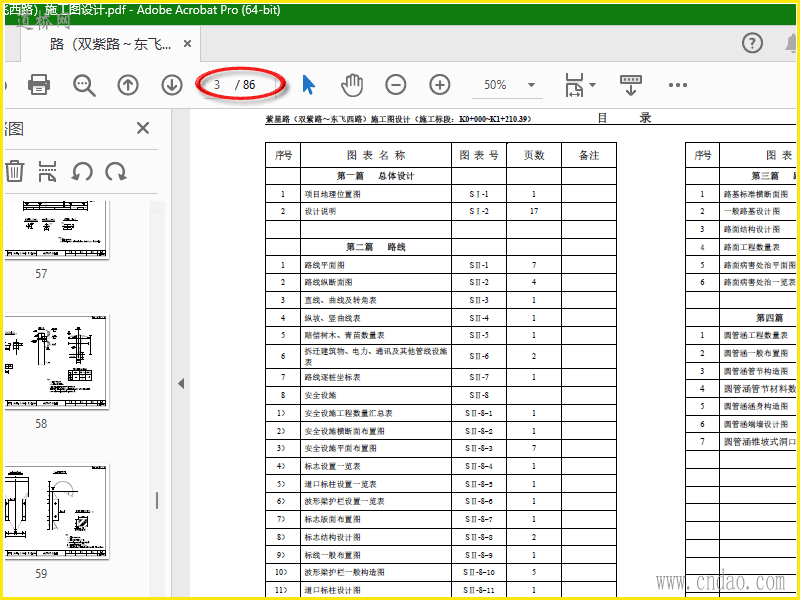This screenshot has height=600, width=800.
Task: Click '直线、曲线及转角表' entry
Action: pyautogui.click(x=340, y=300)
